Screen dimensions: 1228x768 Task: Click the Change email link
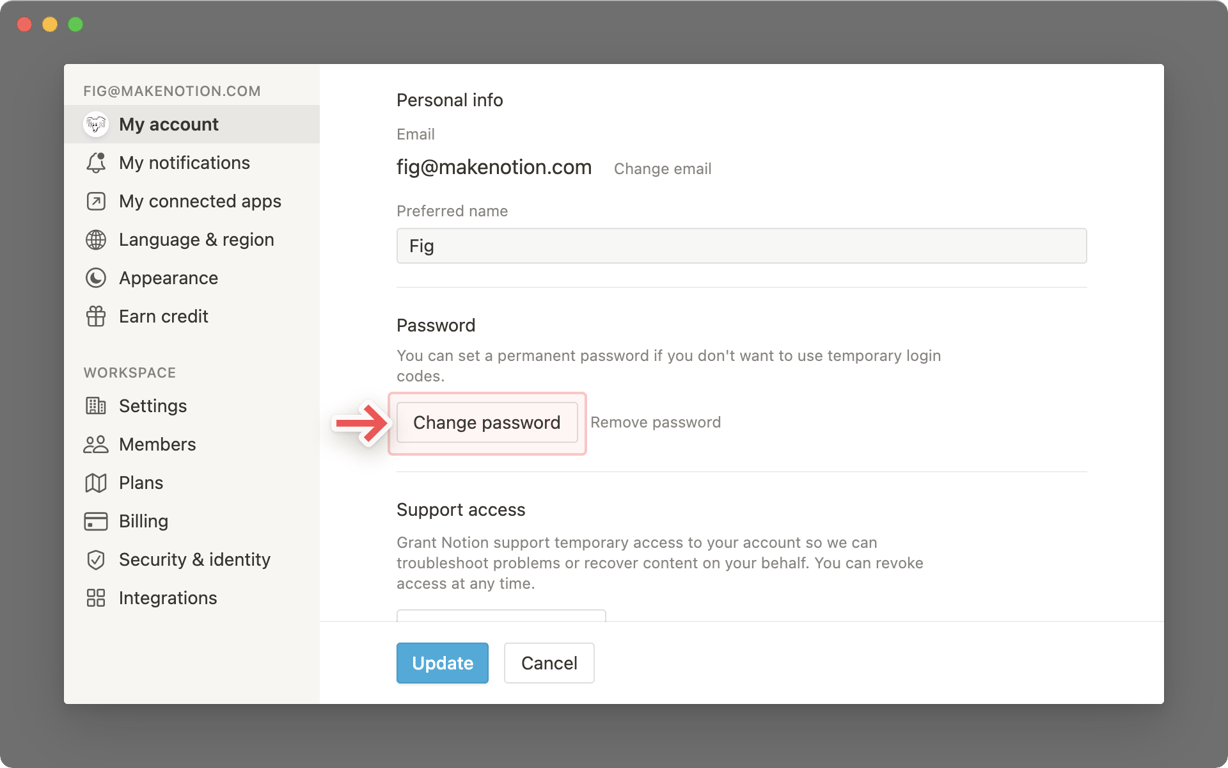[x=662, y=169]
